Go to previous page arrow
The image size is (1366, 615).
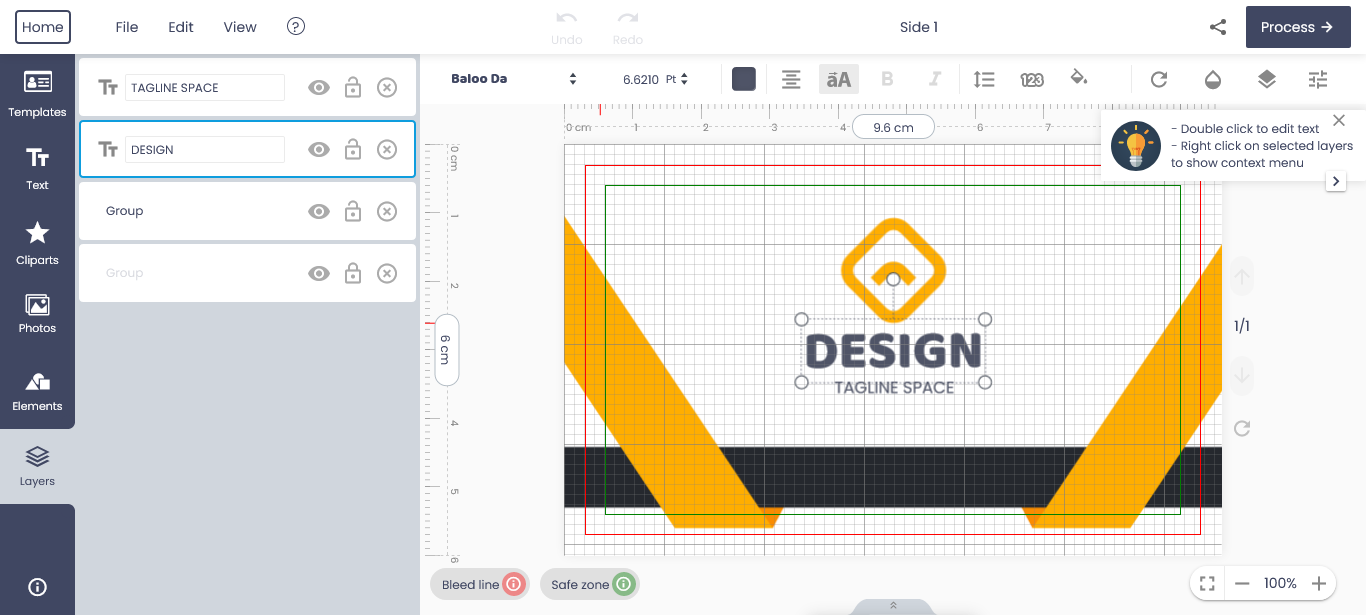pyautogui.click(x=1242, y=277)
